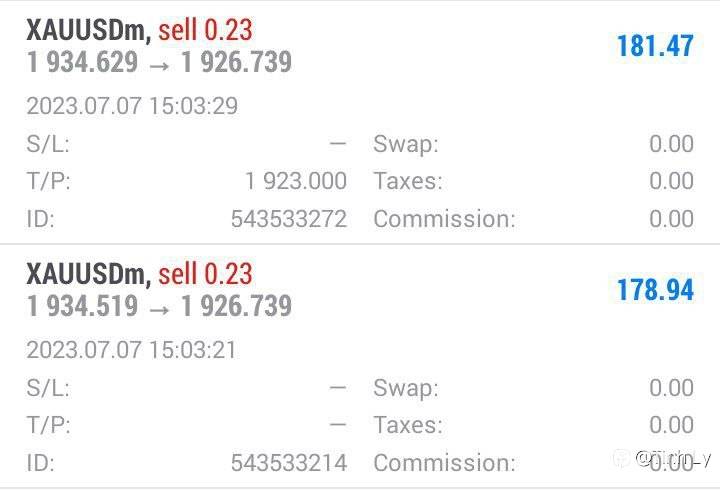Tap the first trade's Commission label
Viewport: 720px width, 491px height.
point(444,218)
